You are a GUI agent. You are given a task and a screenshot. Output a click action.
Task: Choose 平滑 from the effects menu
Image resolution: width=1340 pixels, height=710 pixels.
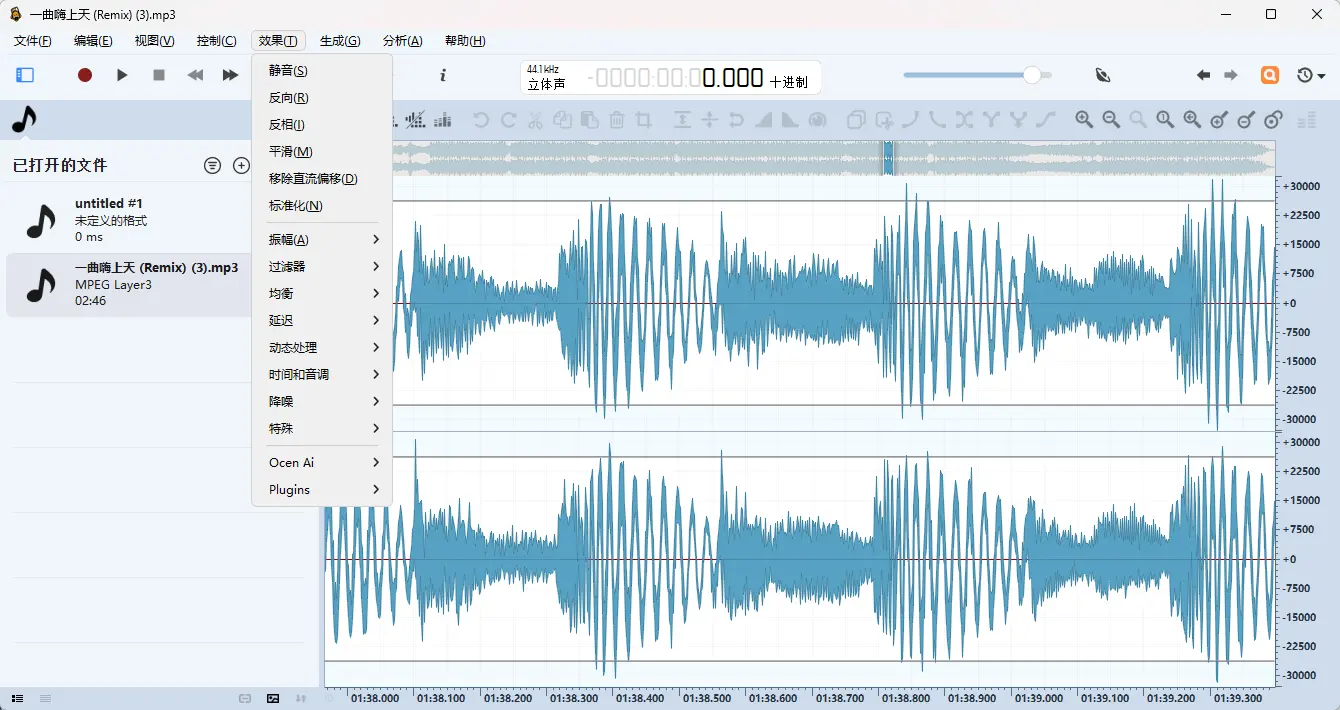tap(322, 152)
